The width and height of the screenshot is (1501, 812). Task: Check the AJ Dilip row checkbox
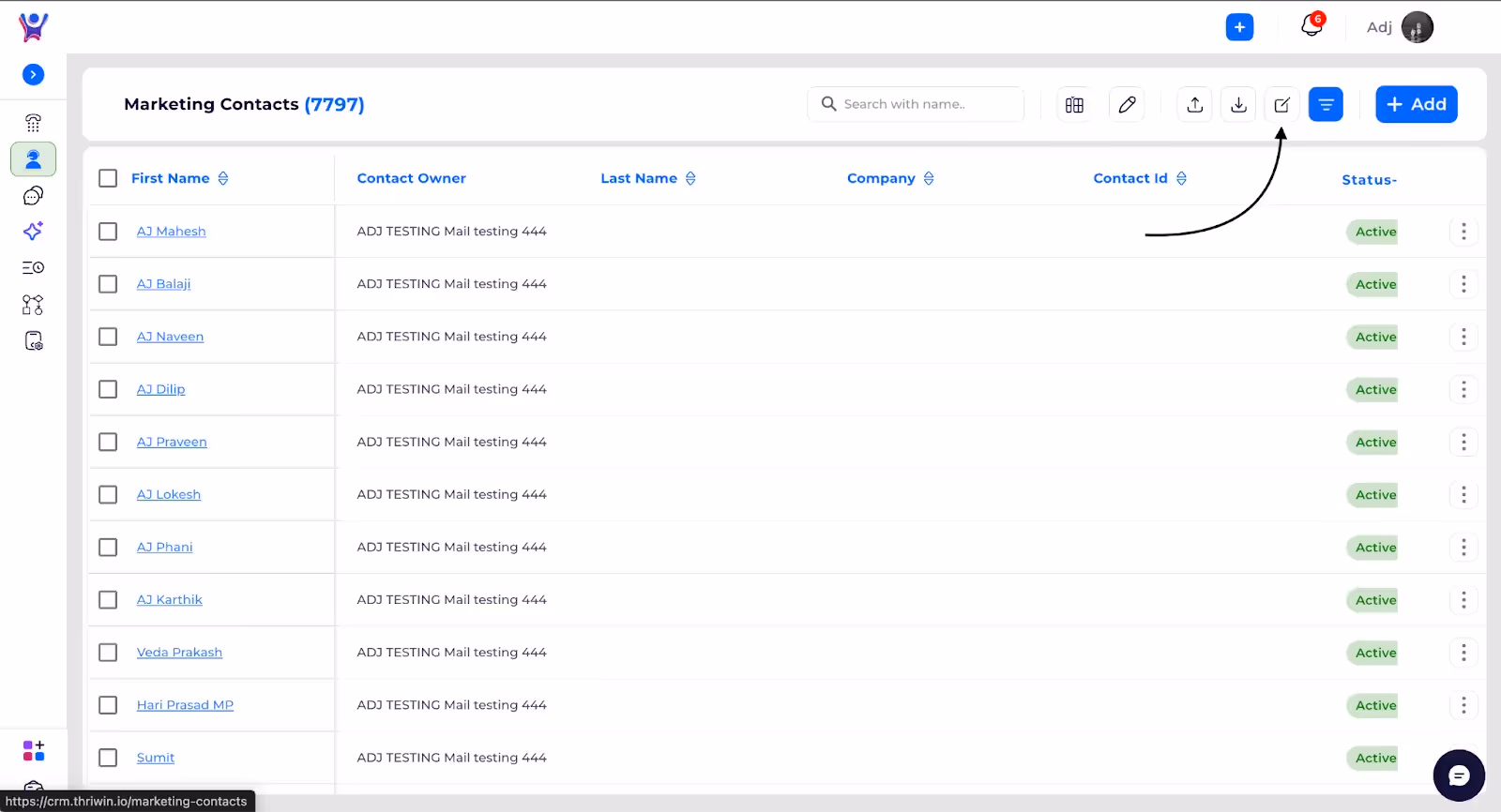[108, 389]
